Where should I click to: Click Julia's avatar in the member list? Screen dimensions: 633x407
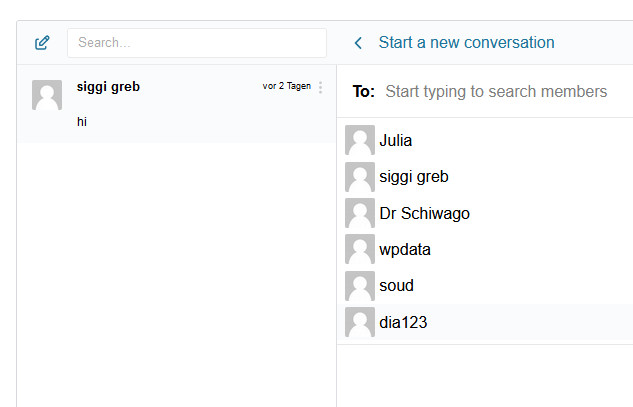tap(360, 140)
